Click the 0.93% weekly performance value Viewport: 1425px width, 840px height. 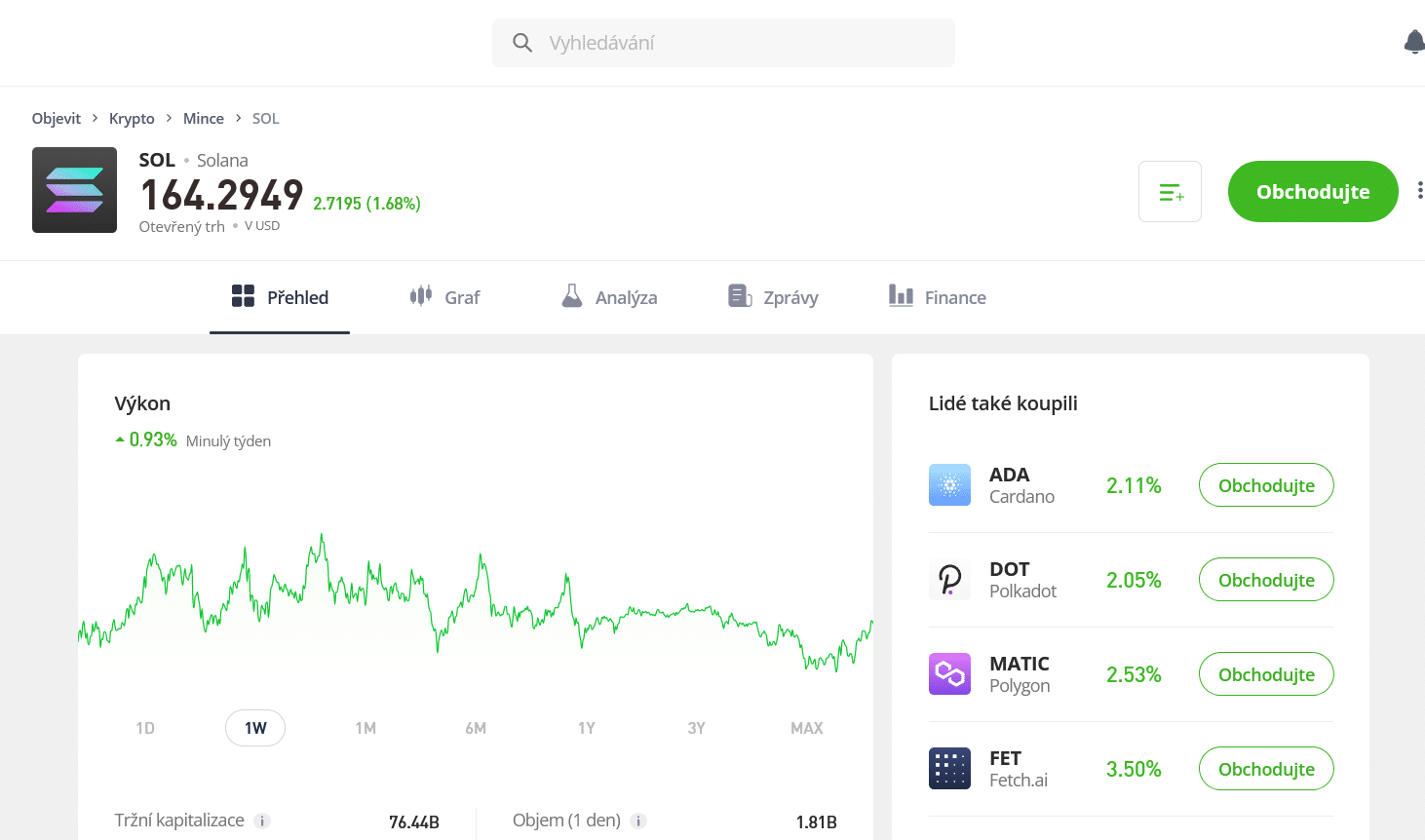point(153,439)
